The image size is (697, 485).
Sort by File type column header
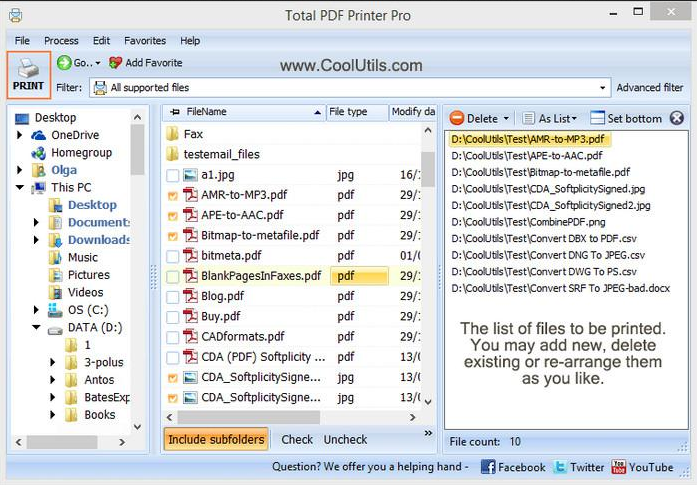pyautogui.click(x=357, y=112)
